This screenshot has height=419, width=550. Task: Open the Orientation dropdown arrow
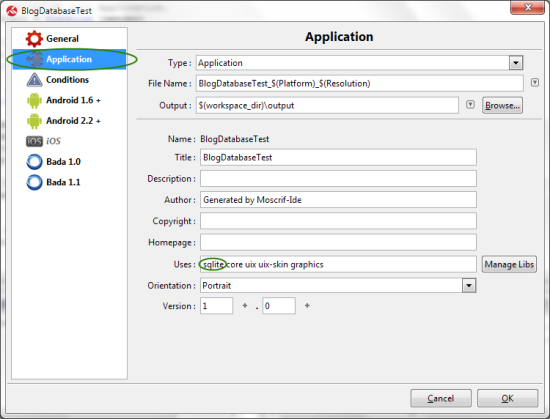(x=469, y=285)
